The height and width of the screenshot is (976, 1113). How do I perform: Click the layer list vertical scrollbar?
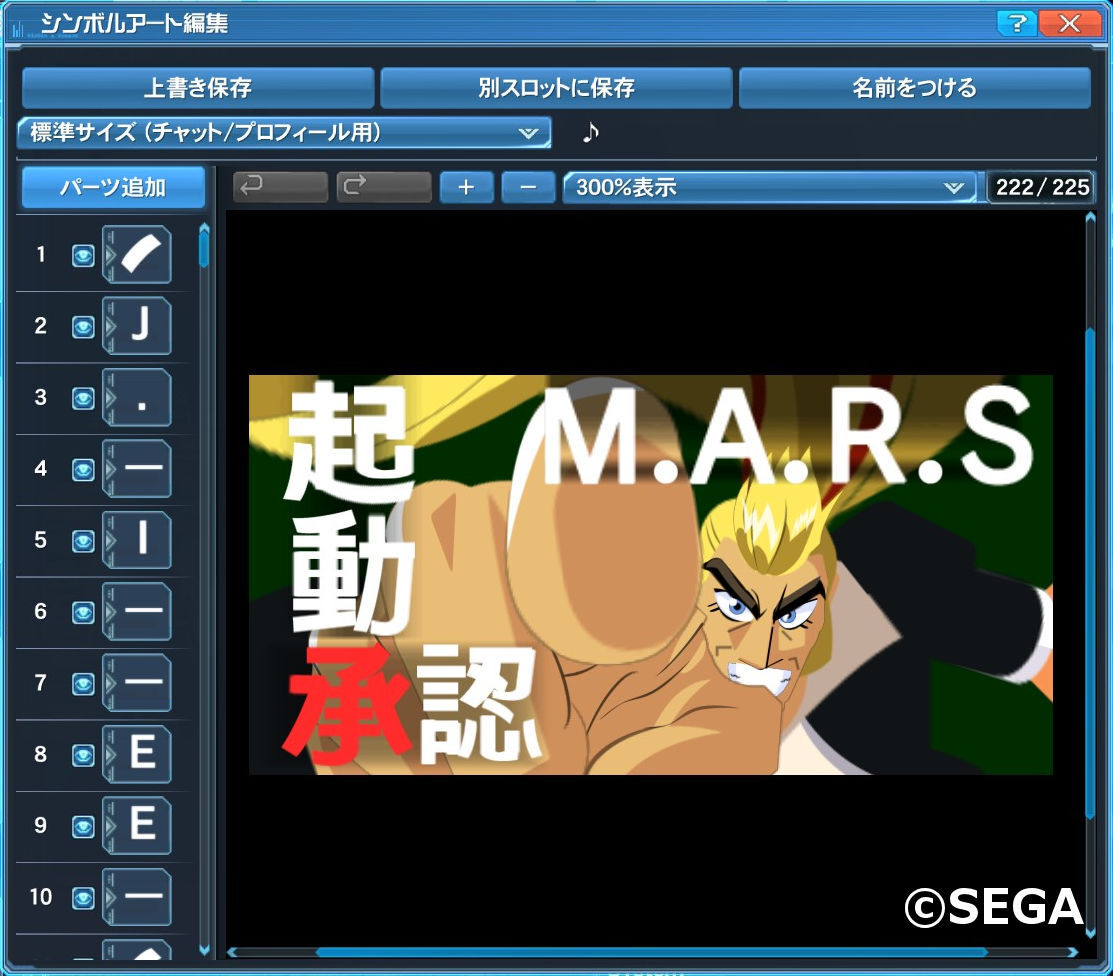204,248
